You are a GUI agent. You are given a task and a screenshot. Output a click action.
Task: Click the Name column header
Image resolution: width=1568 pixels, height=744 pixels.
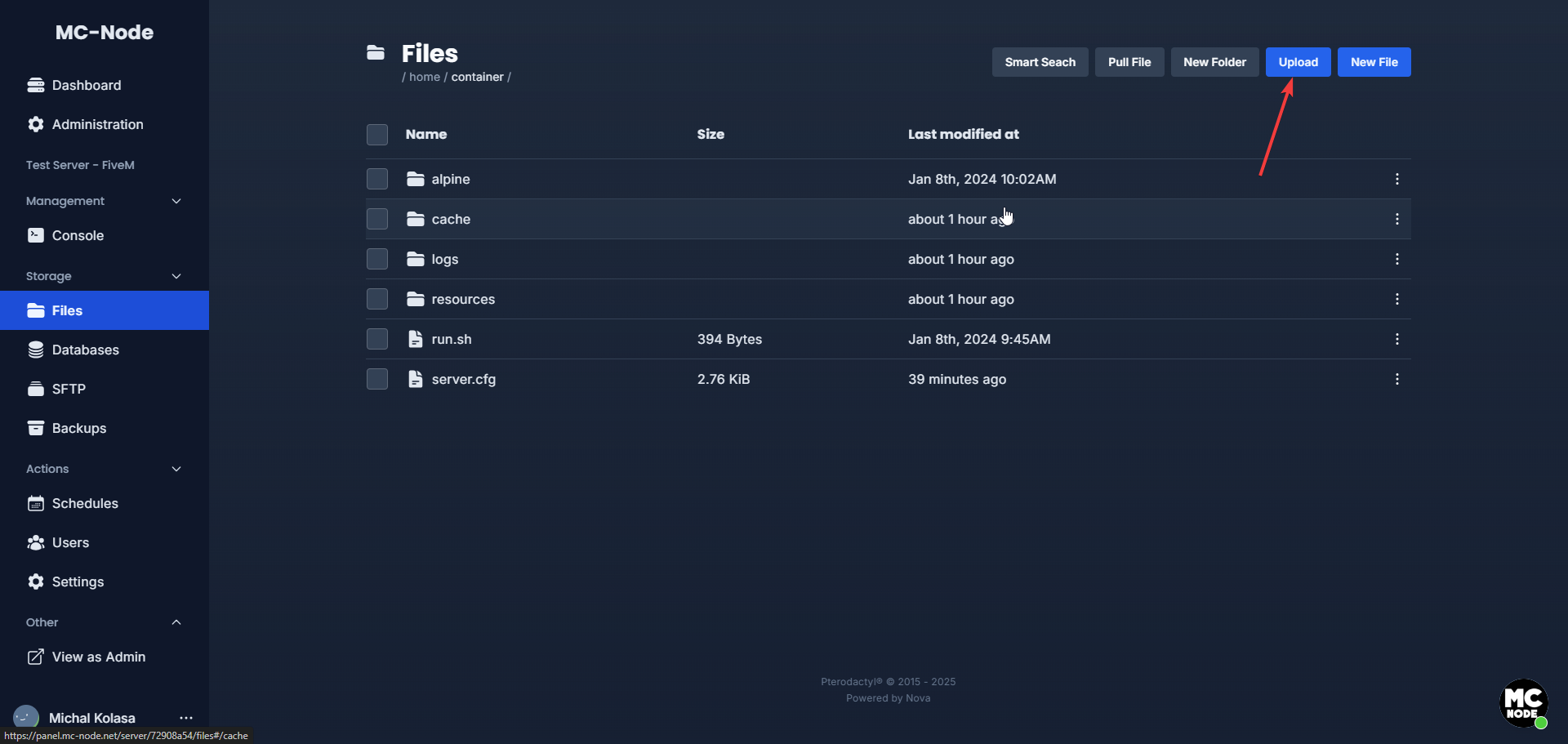pos(426,134)
